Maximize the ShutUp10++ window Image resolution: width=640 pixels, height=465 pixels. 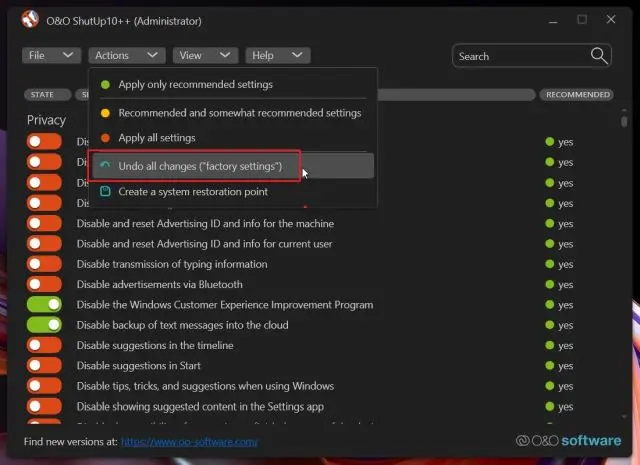pos(582,19)
